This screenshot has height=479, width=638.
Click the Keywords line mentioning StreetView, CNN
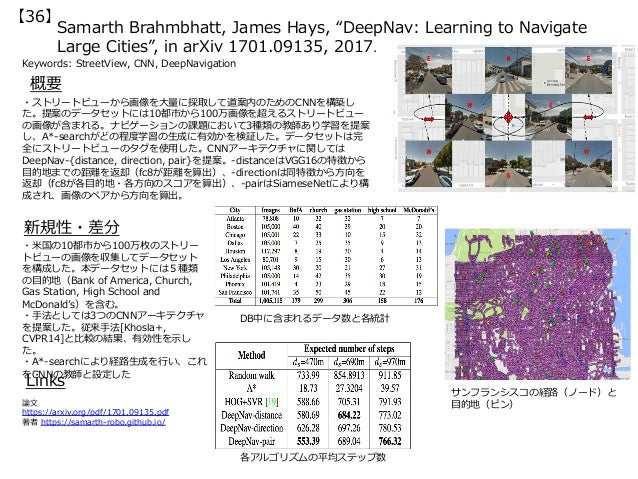point(129,63)
